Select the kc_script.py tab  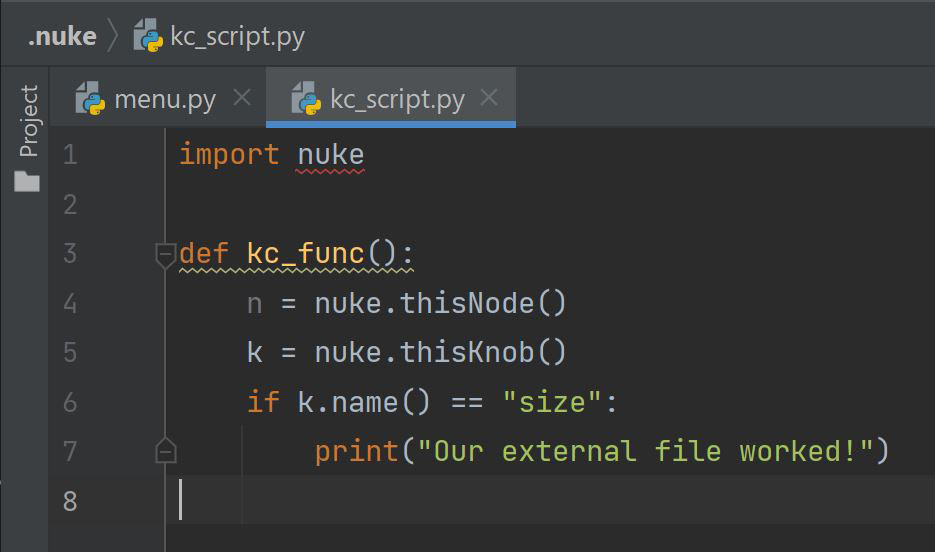coord(391,98)
